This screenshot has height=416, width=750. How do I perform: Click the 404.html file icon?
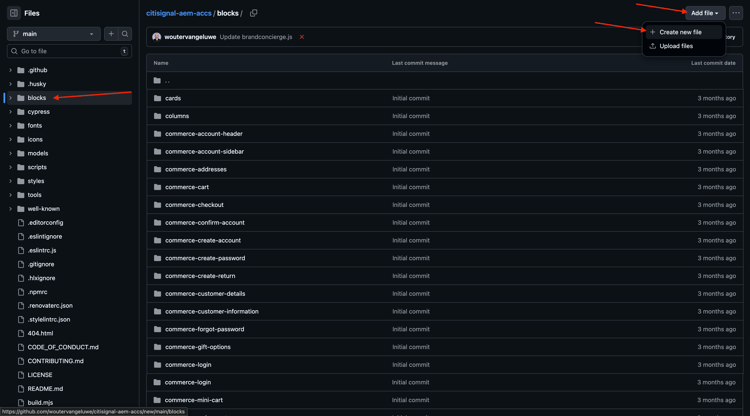coord(21,334)
